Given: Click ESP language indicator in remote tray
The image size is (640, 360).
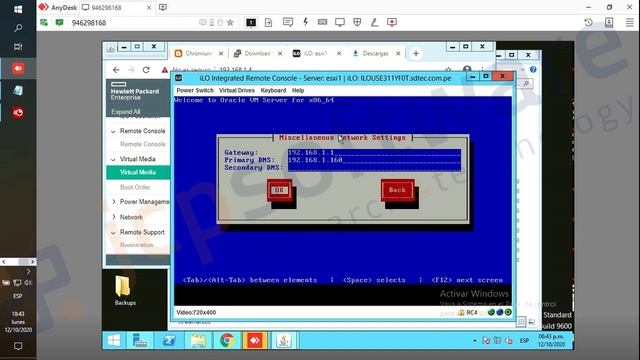Looking at the screenshot, I should pyautogui.click(x=524, y=340).
